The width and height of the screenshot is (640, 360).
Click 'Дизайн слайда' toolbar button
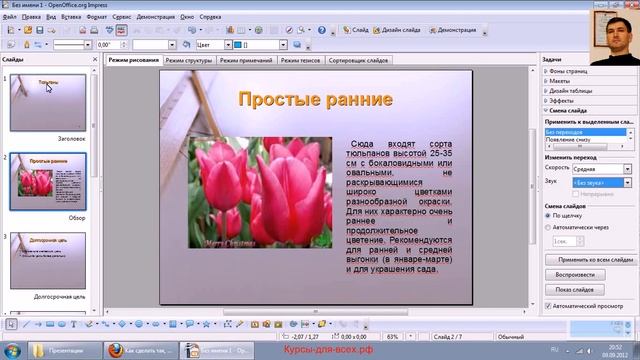pyautogui.click(x=396, y=30)
